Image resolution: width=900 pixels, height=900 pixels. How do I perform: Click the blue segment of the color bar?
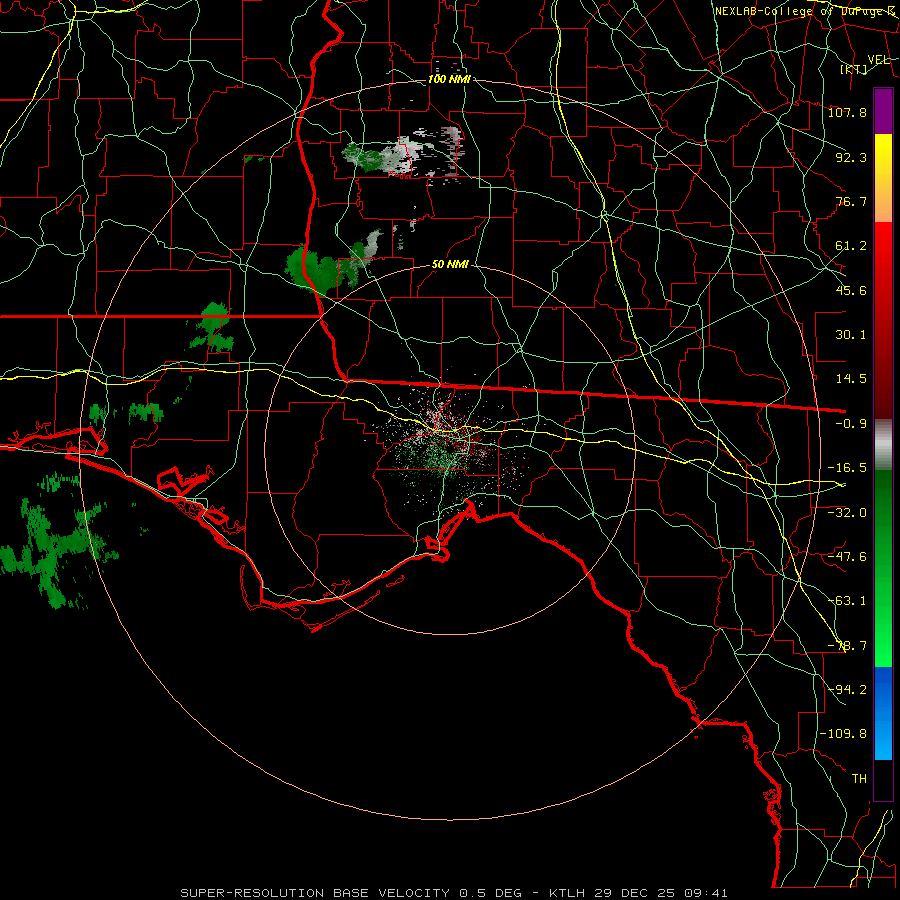point(883,713)
